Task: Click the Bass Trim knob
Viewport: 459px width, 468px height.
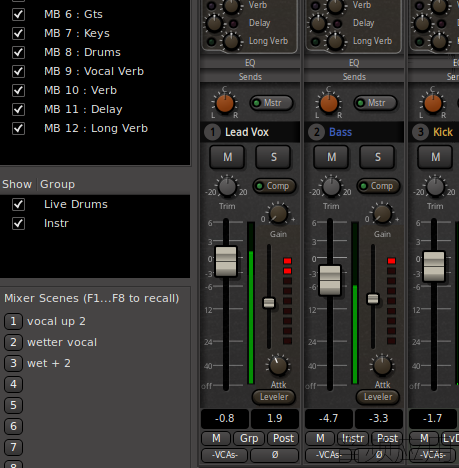Action: click(x=331, y=187)
